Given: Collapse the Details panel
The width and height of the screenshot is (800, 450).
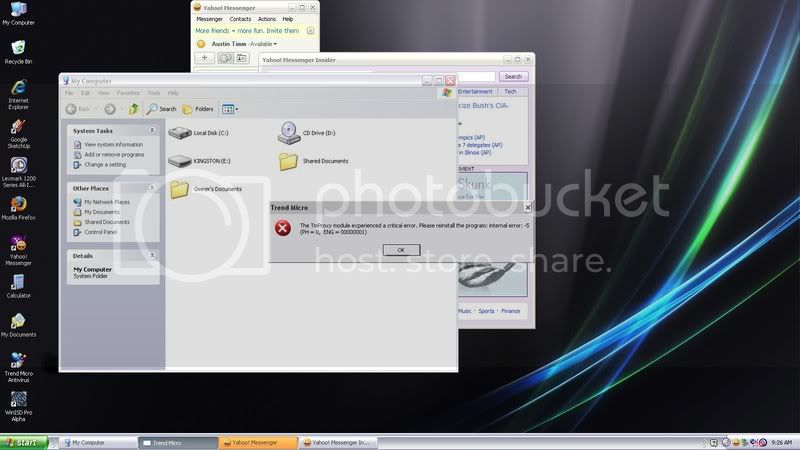Looking at the screenshot, I should pyautogui.click(x=152, y=255).
